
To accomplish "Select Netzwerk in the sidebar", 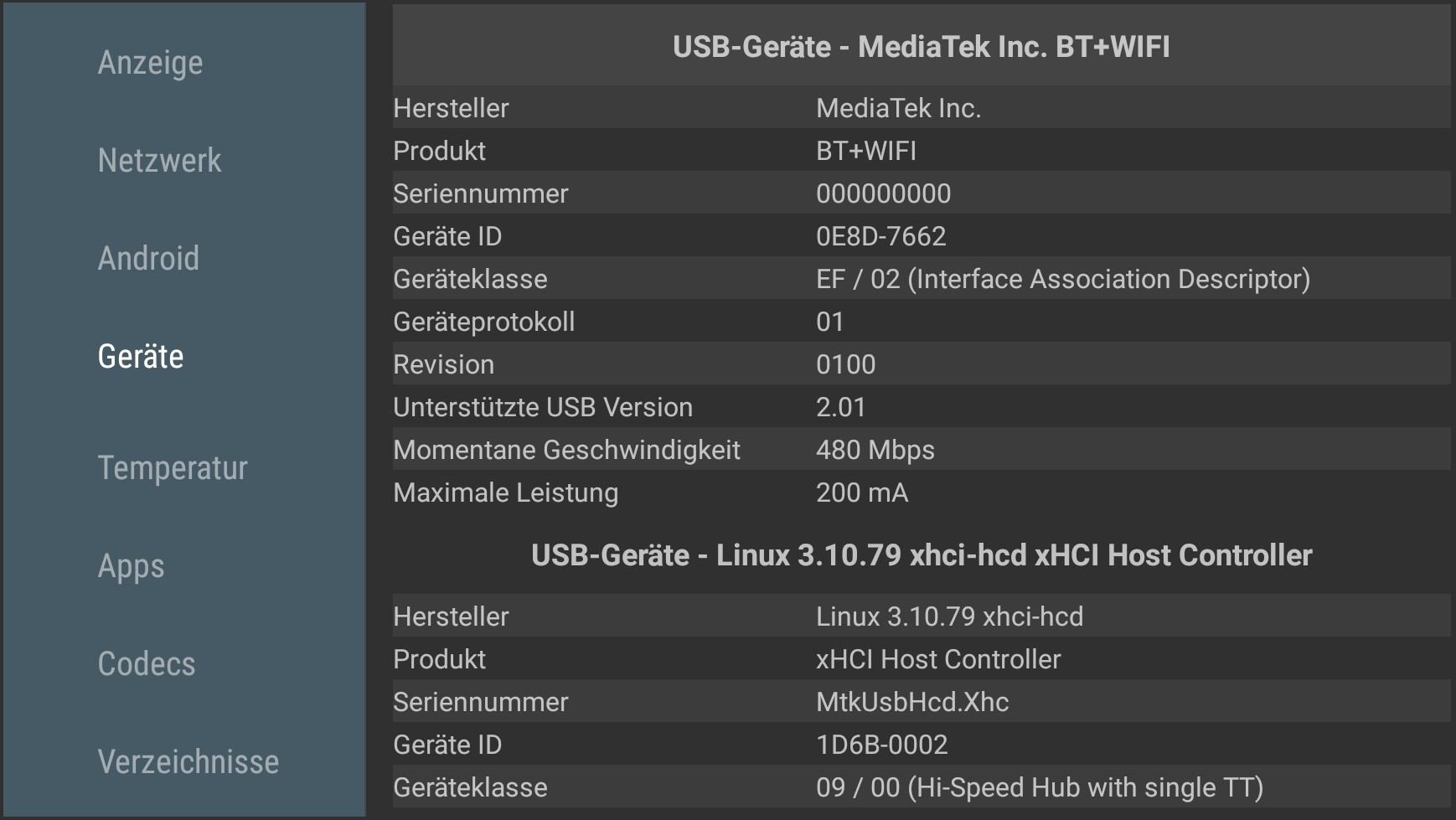I will point(159,160).
